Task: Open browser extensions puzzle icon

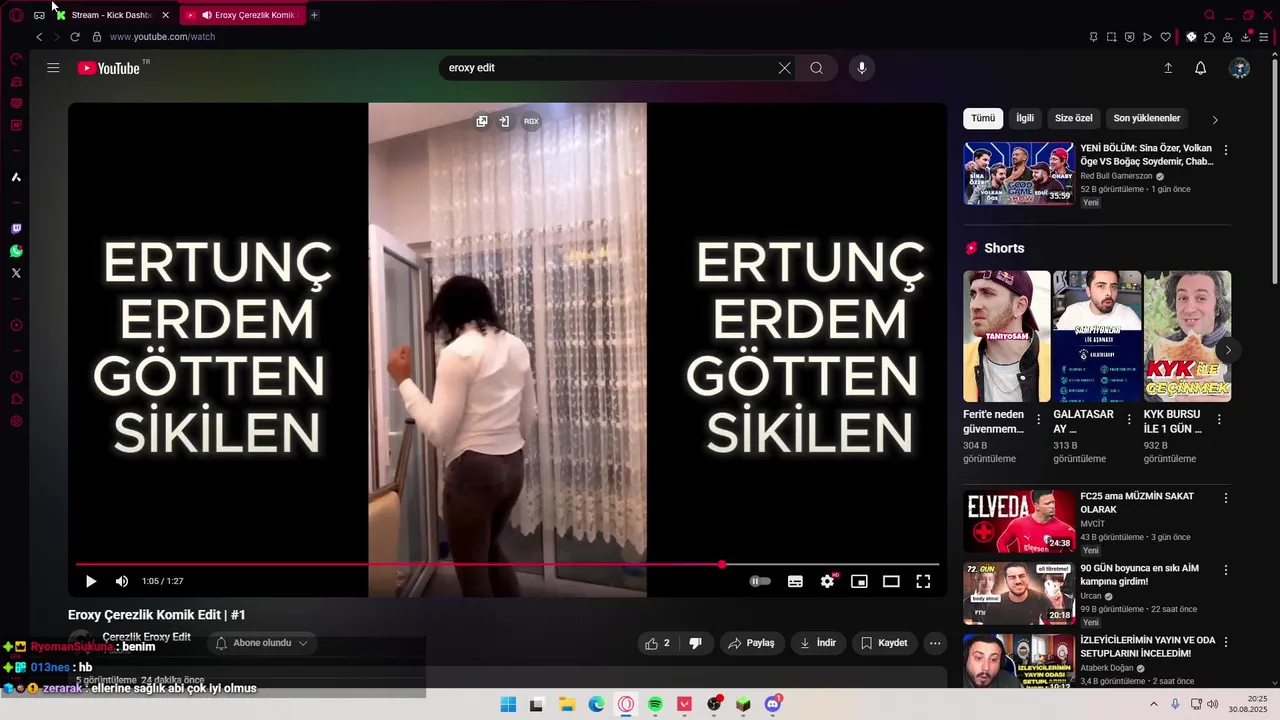Action: pyautogui.click(x=1209, y=37)
